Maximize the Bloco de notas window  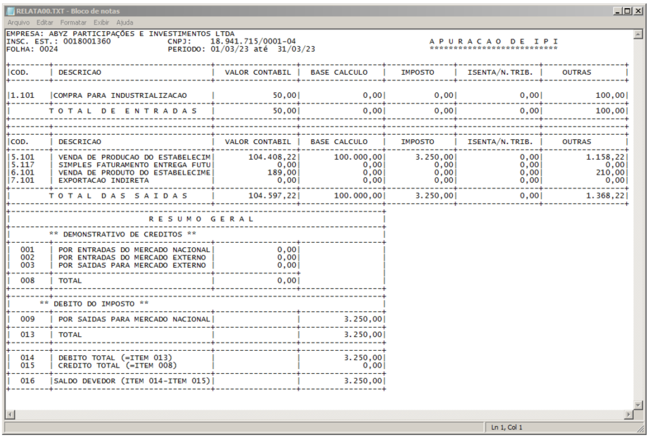point(627,11)
